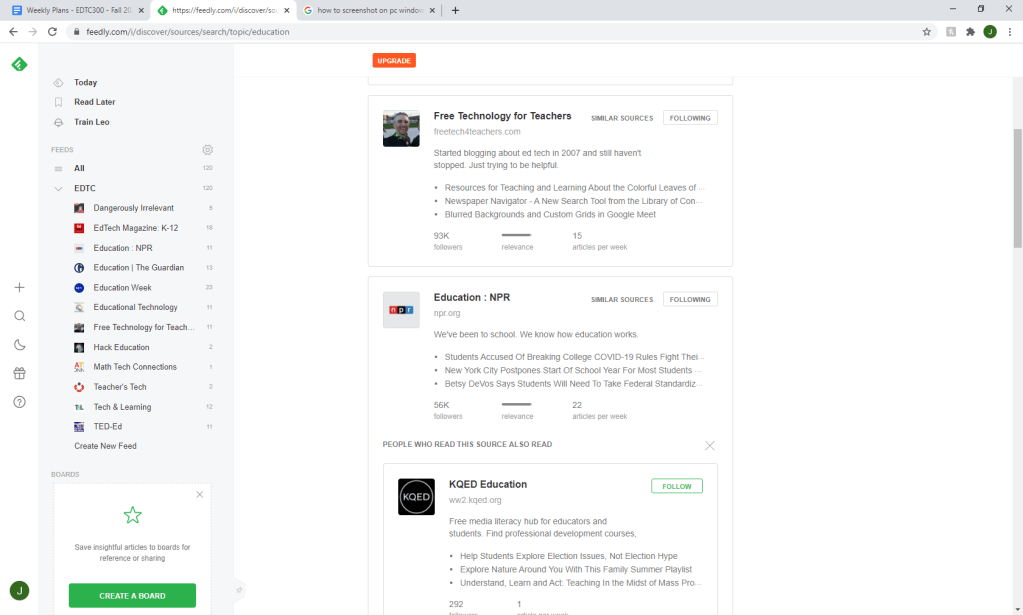1023x615 pixels.
Task: Click the browser address bar
Action: pyautogui.click(x=500, y=32)
